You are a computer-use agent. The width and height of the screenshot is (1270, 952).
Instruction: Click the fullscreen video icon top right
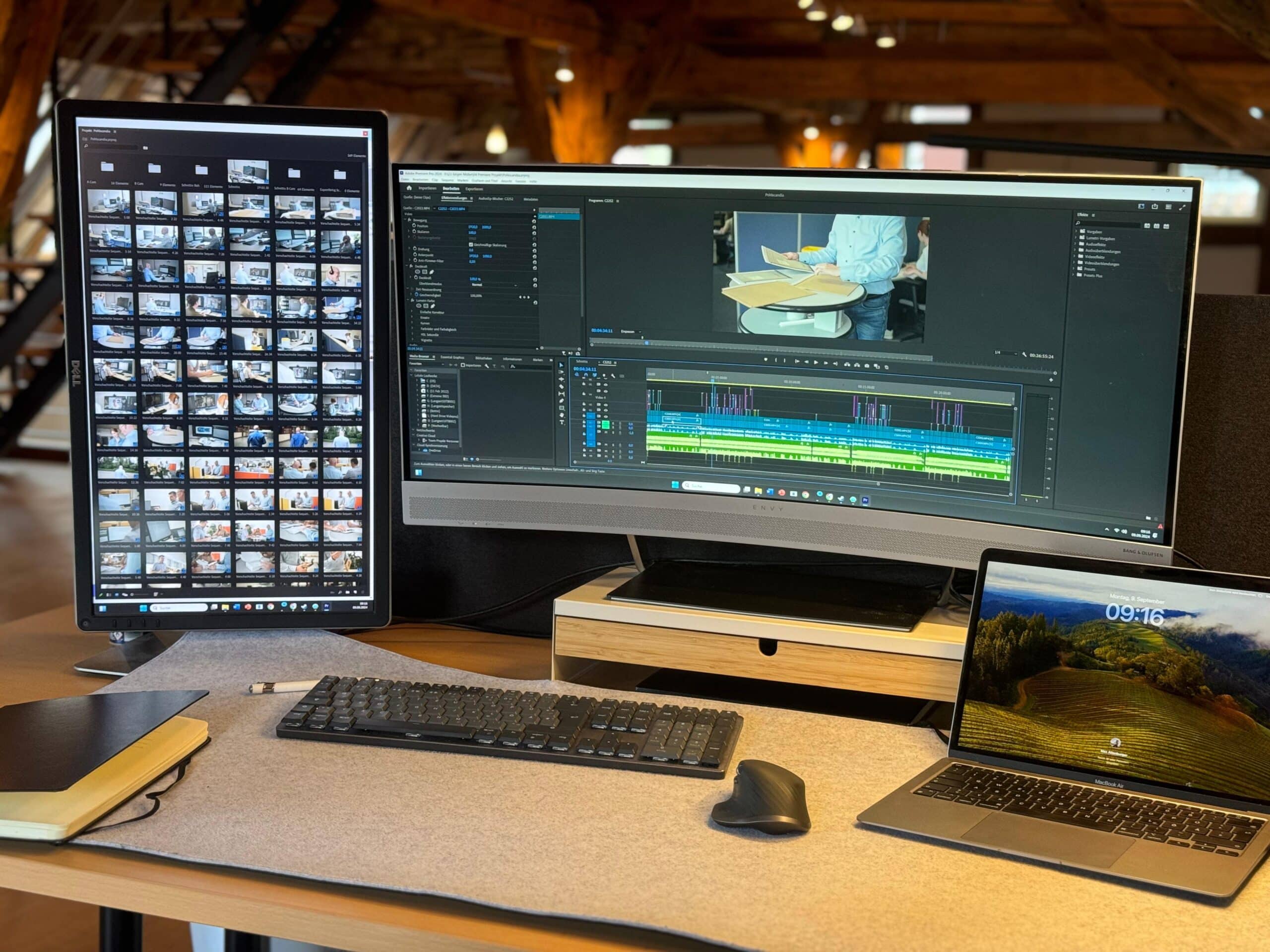(x=1183, y=208)
